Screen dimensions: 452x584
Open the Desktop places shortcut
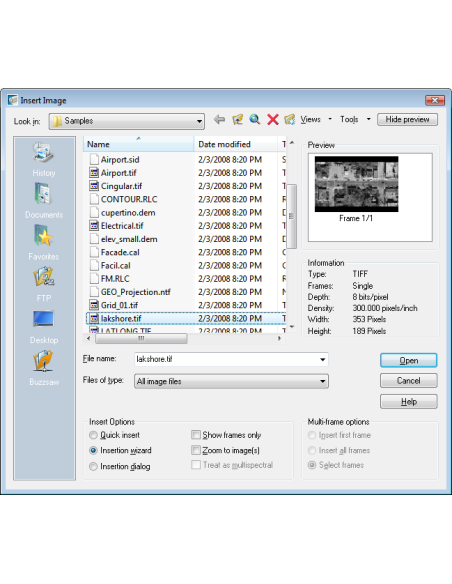pyautogui.click(x=44, y=327)
